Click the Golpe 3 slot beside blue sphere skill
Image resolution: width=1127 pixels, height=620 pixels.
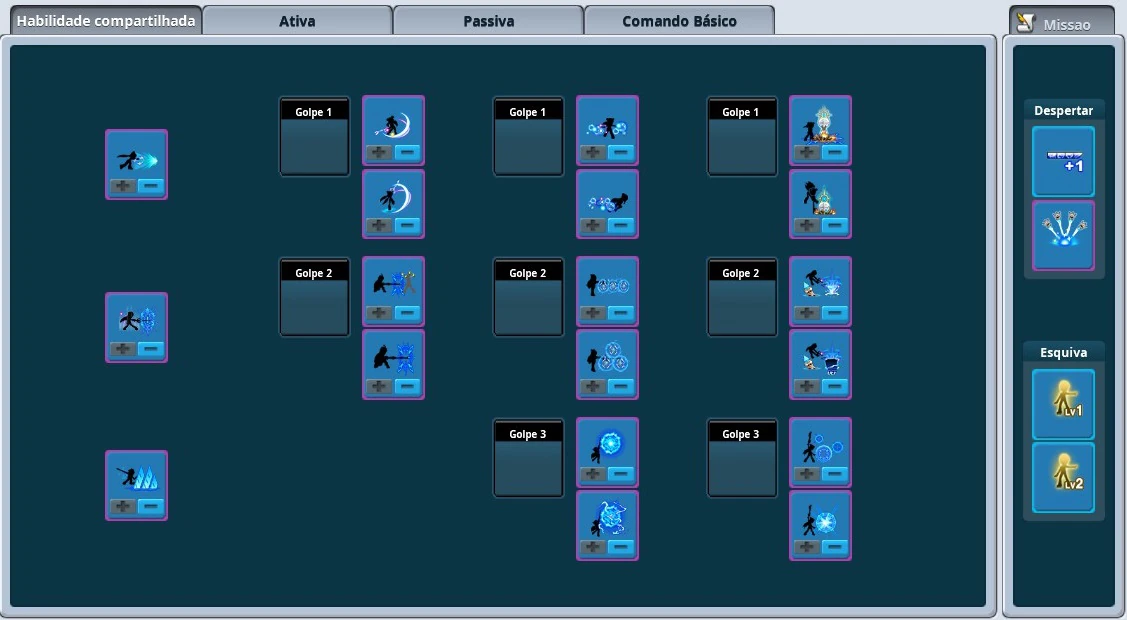point(528,458)
